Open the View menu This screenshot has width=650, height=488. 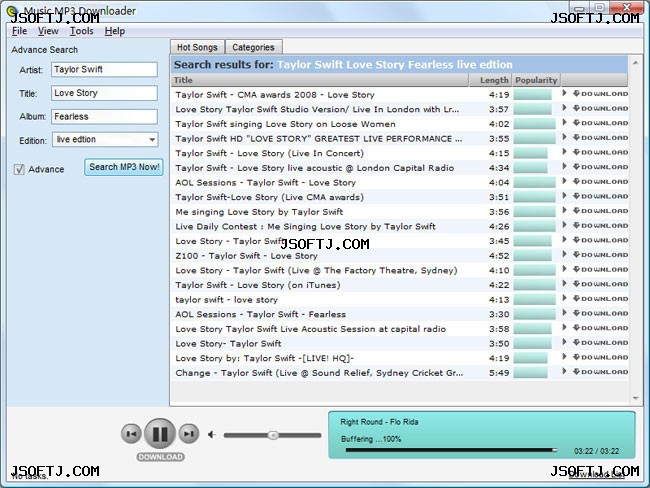(x=48, y=31)
